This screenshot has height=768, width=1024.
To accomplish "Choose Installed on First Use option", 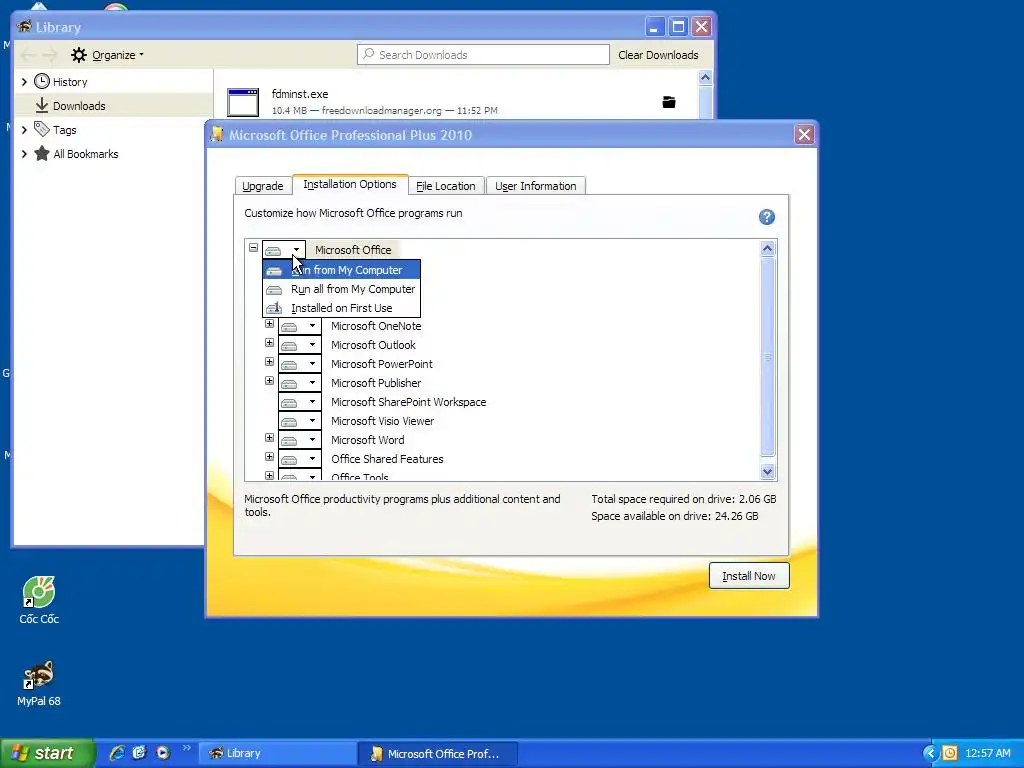I will [342, 308].
